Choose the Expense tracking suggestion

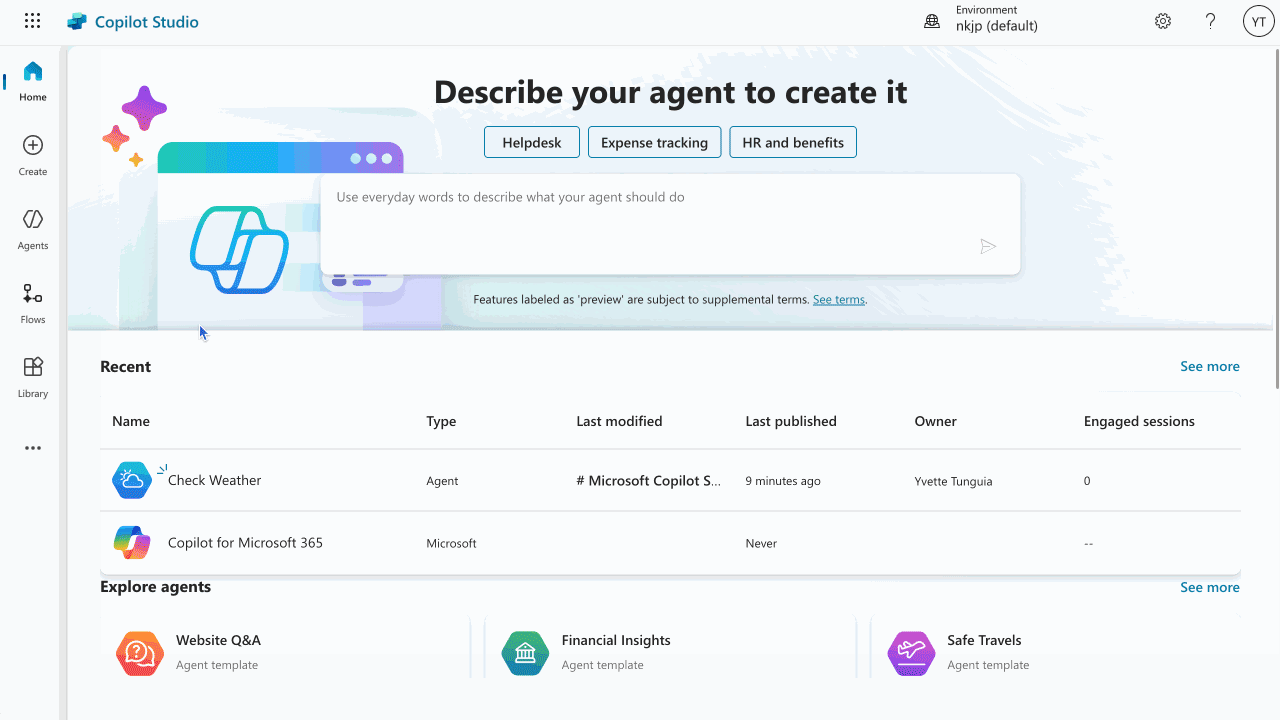655,142
